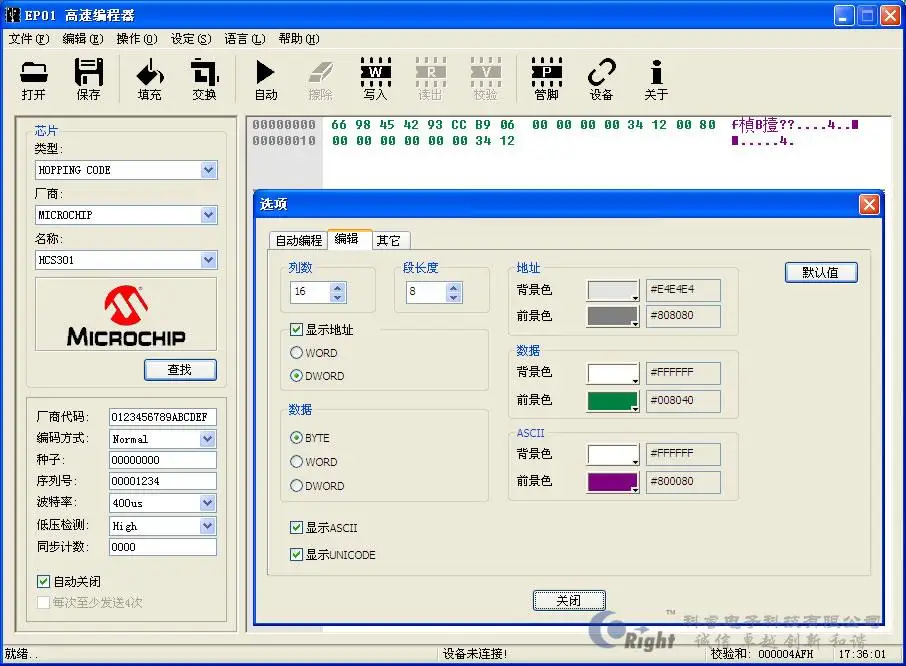Click the 校验和 000004AFH status text
This screenshot has height=666, width=906.
pos(762,654)
